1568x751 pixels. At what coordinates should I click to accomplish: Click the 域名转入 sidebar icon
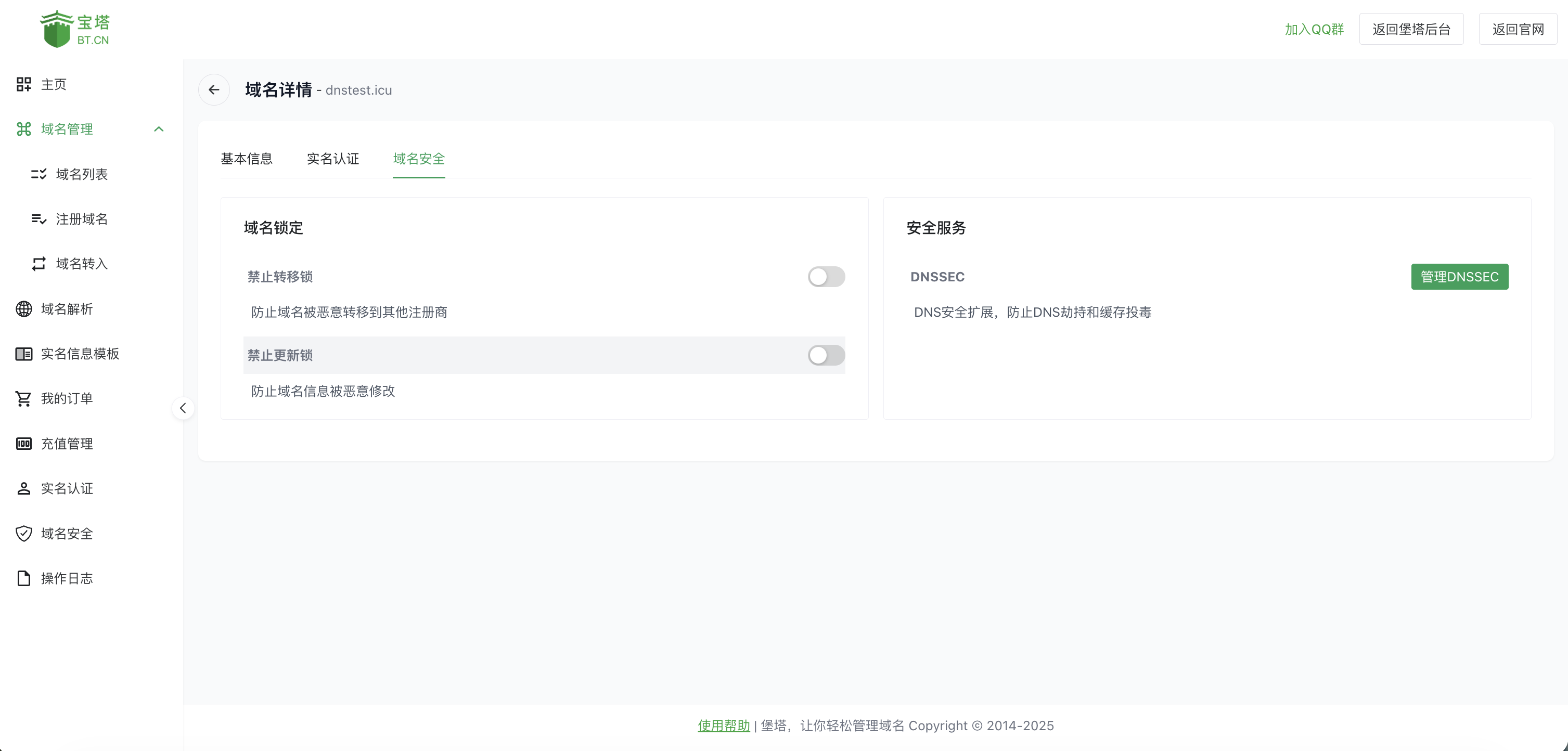point(39,264)
